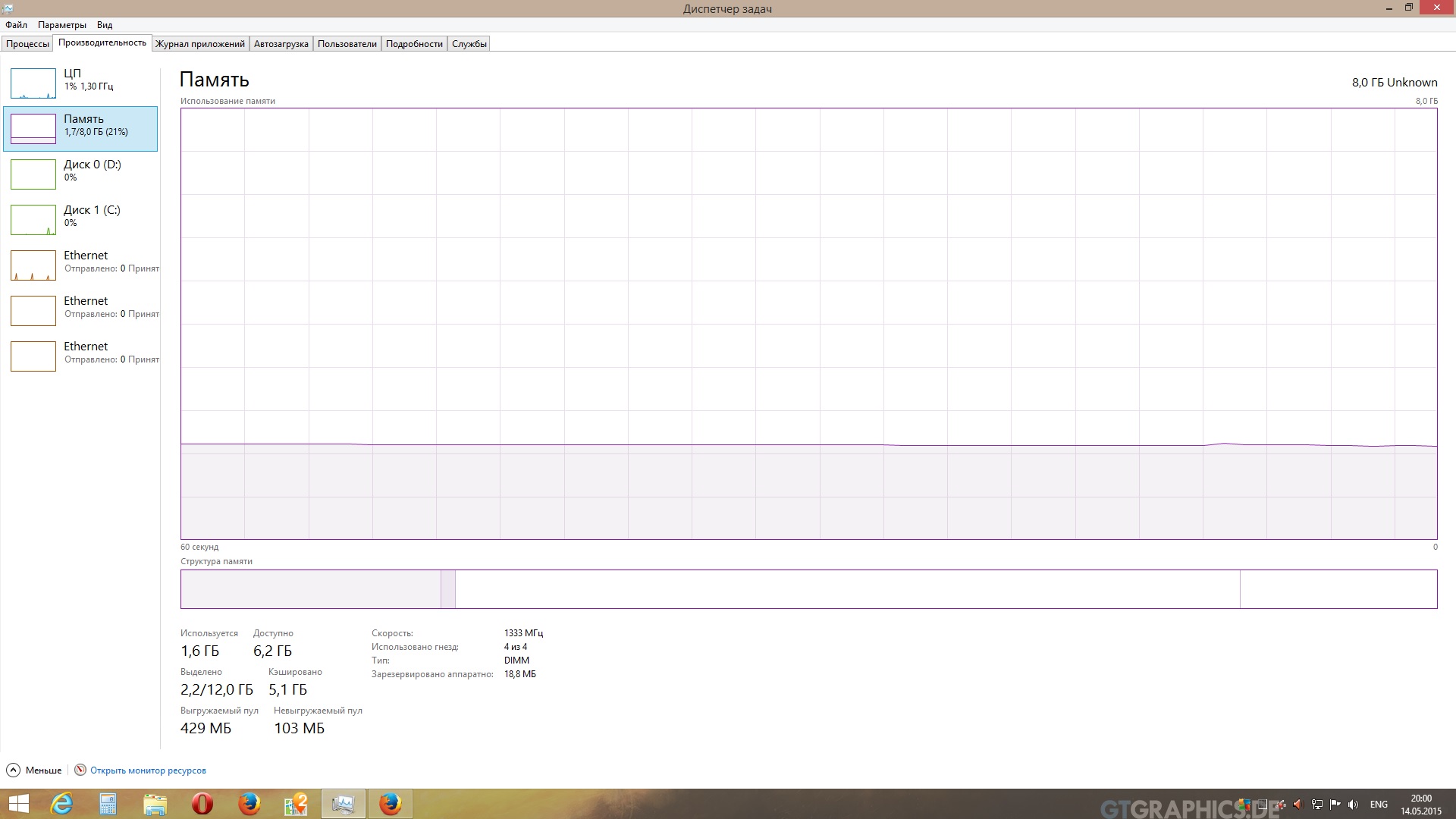1456x819 pixels.
Task: Click Открыть монитор ресурсов link
Action: point(148,770)
